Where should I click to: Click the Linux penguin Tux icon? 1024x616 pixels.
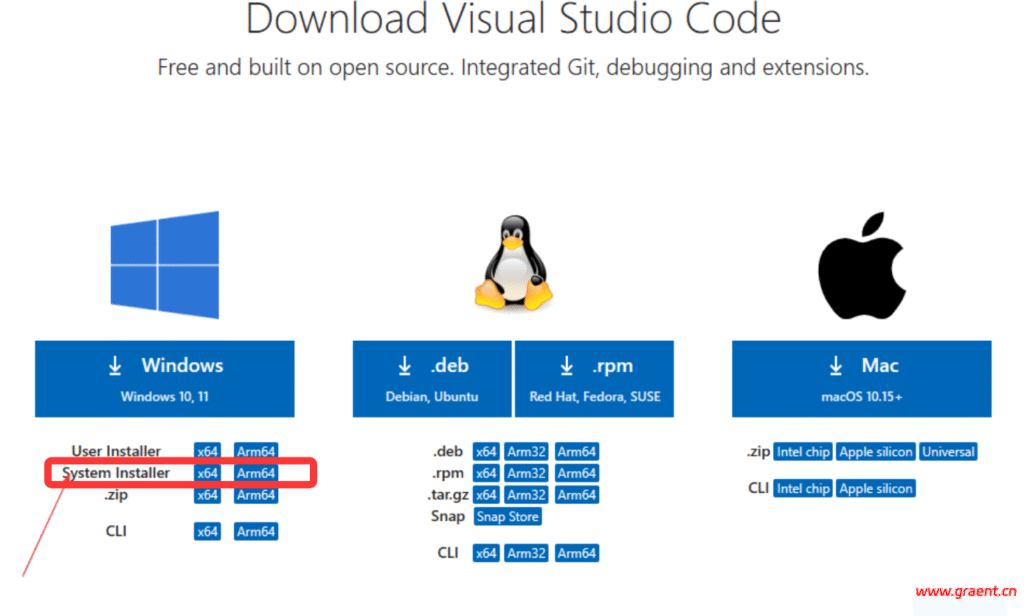[512, 264]
